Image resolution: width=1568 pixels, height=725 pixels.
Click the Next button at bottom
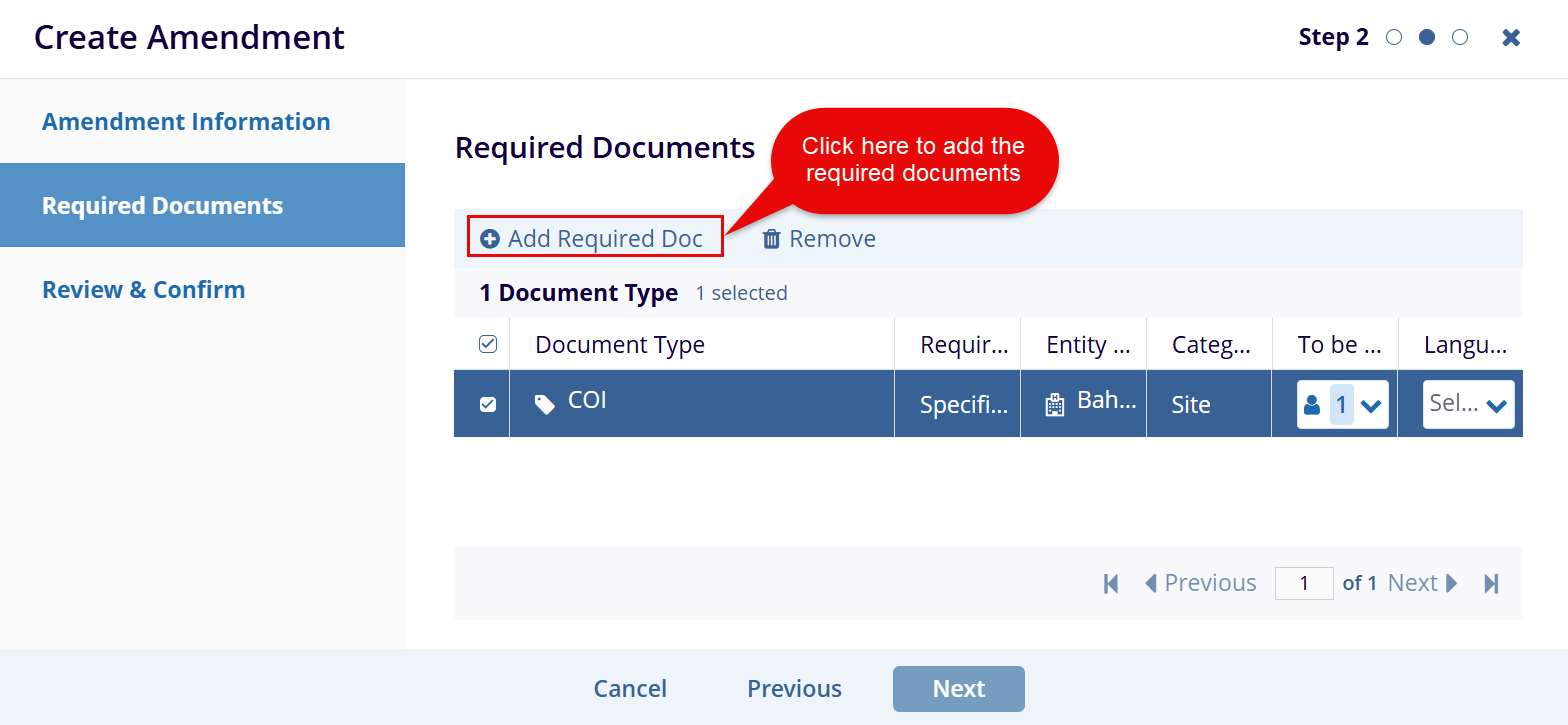click(958, 688)
